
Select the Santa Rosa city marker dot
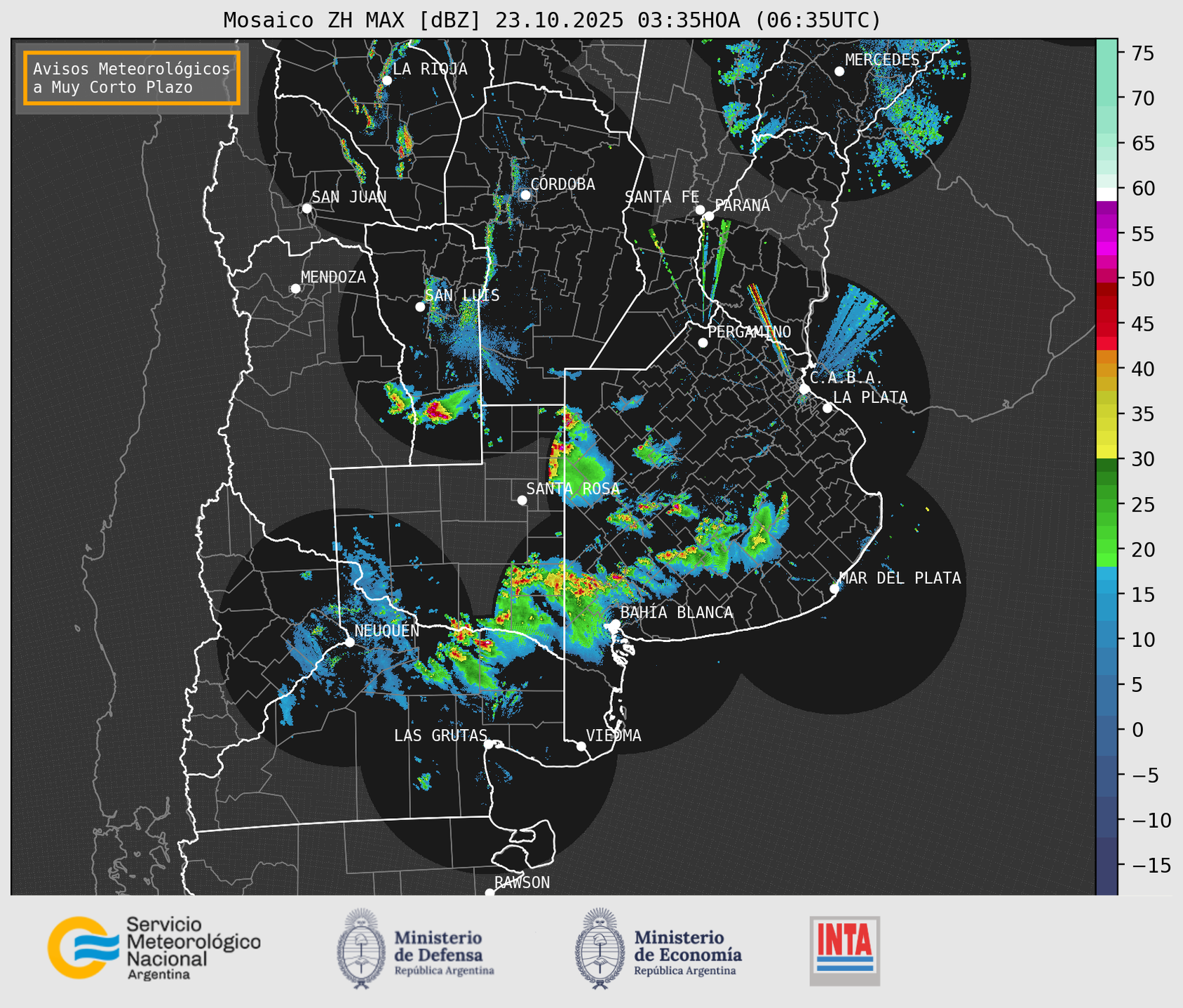click(x=522, y=500)
